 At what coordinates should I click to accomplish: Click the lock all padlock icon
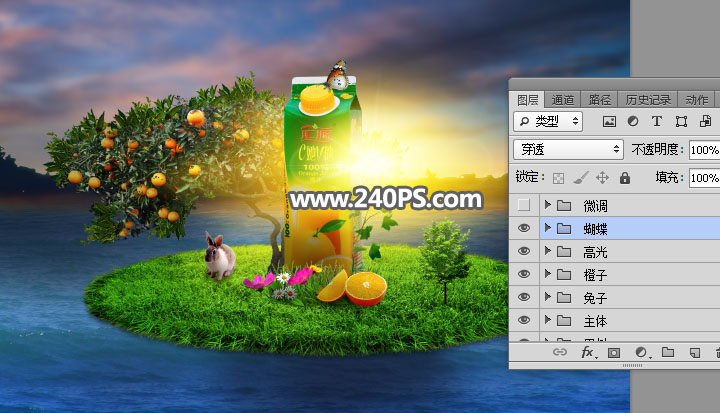click(x=624, y=178)
